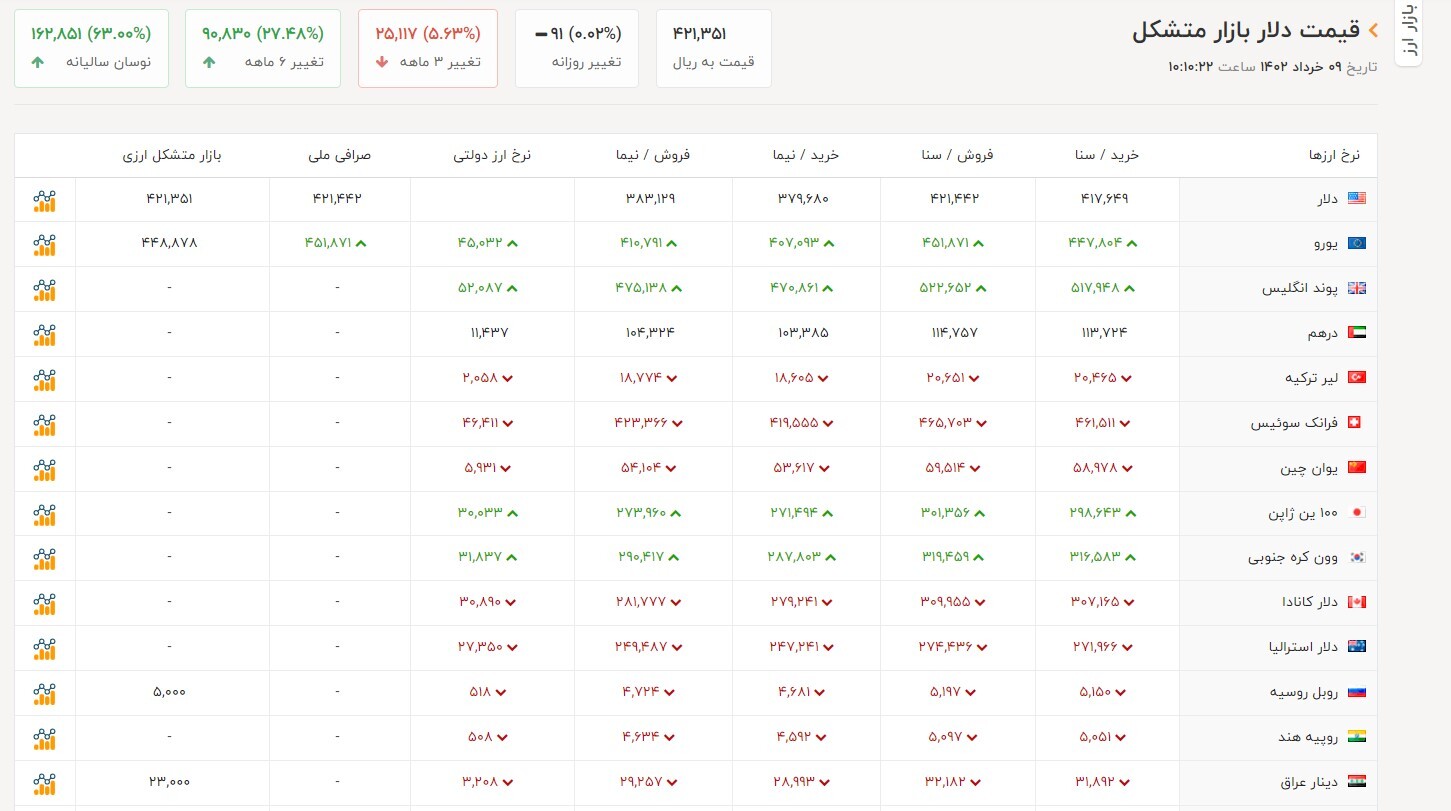Screen dimensions: 1451x811
Task: Select the 'تغییر ۳ ماهه' red stat box
Action: point(428,48)
